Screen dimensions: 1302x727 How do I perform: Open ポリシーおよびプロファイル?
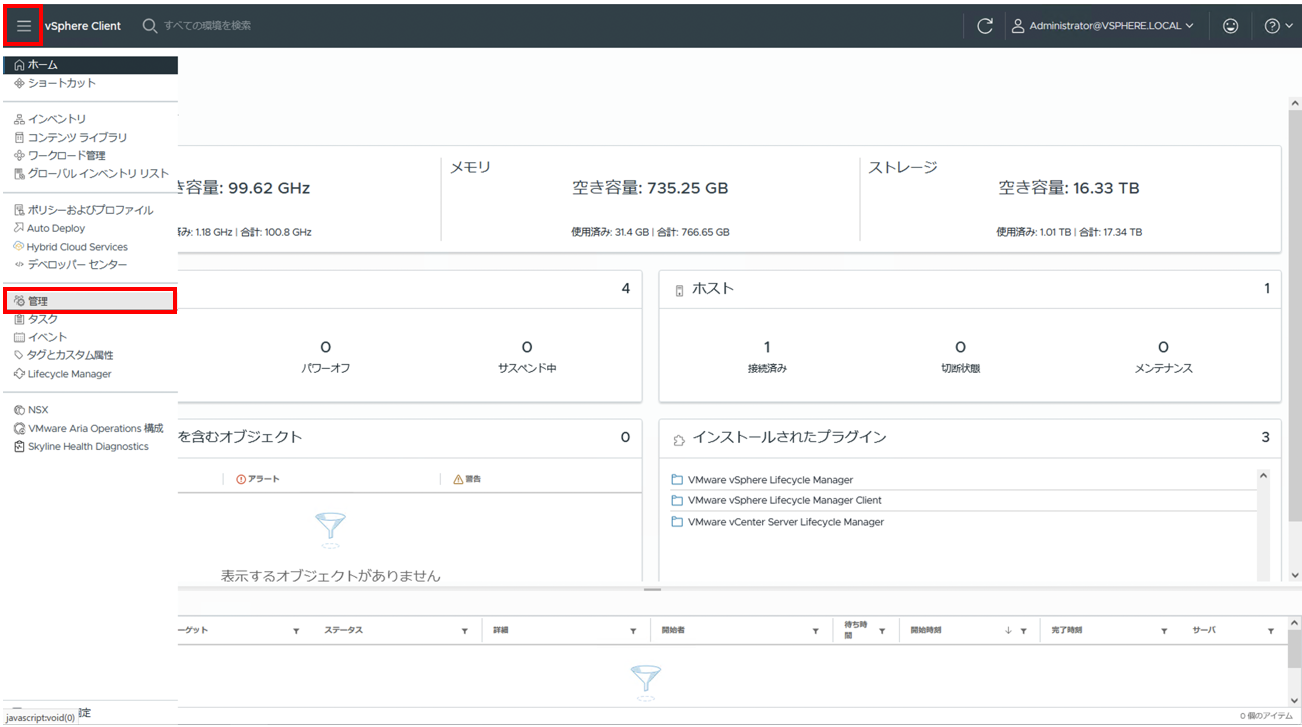(89, 210)
